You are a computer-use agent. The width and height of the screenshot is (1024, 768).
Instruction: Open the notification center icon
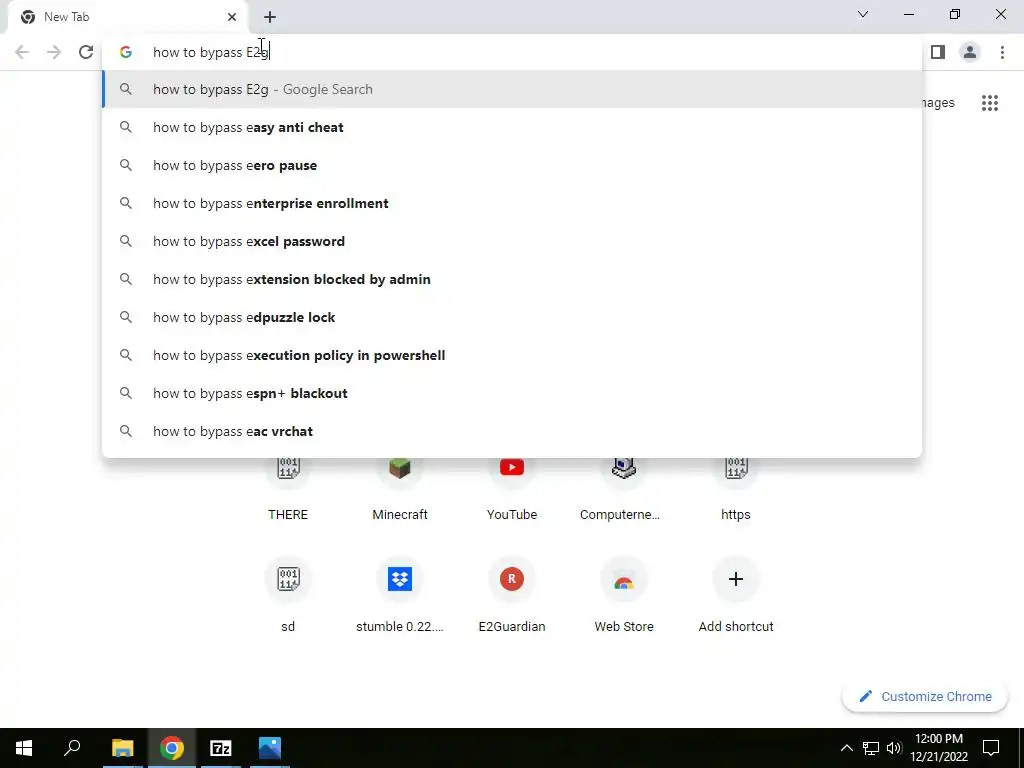991,748
